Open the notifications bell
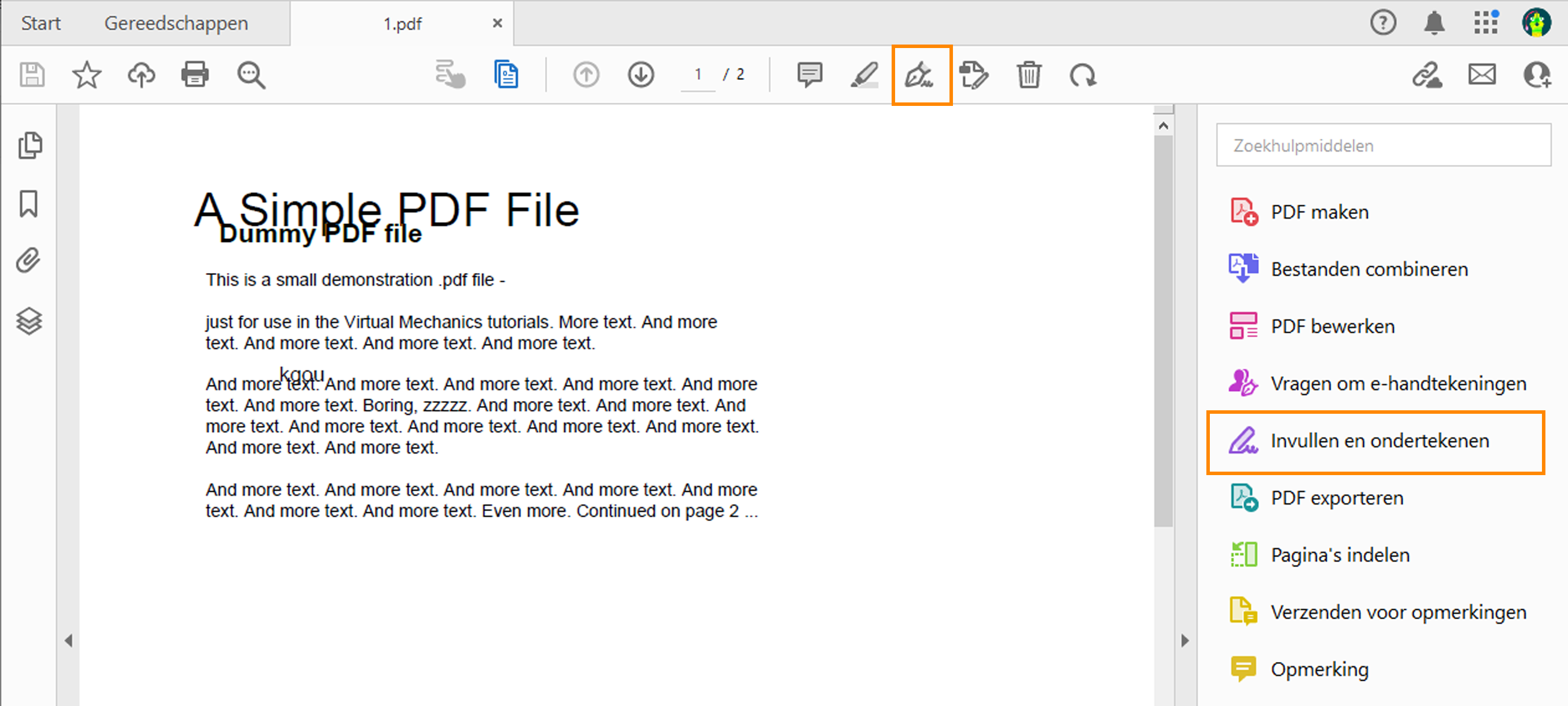Viewport: 1568px width, 706px height. click(1434, 23)
